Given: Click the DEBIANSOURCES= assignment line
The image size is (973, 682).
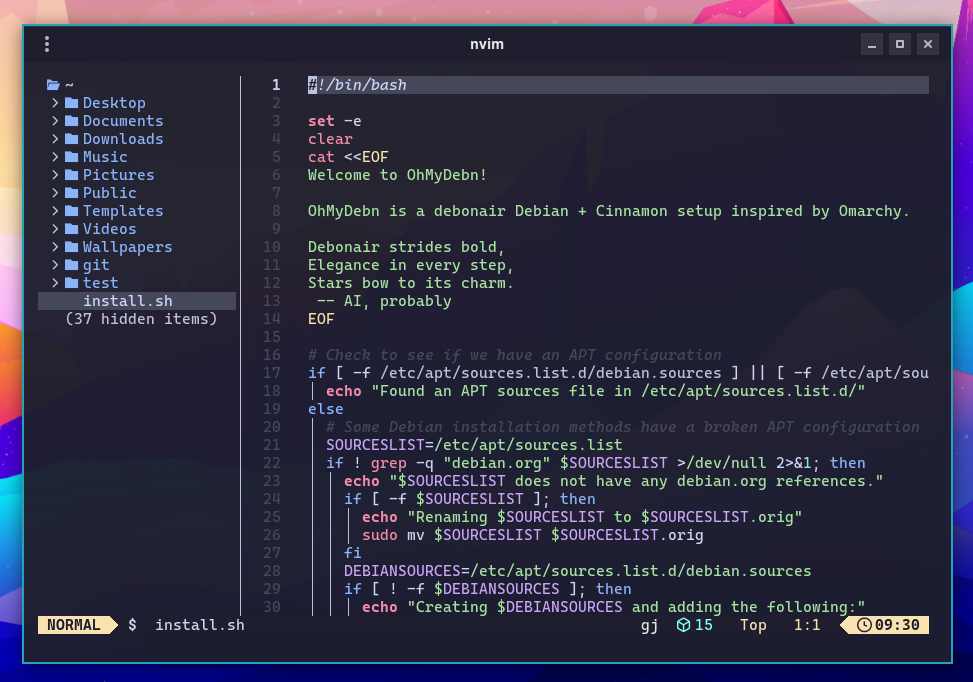Looking at the screenshot, I should [578, 571].
